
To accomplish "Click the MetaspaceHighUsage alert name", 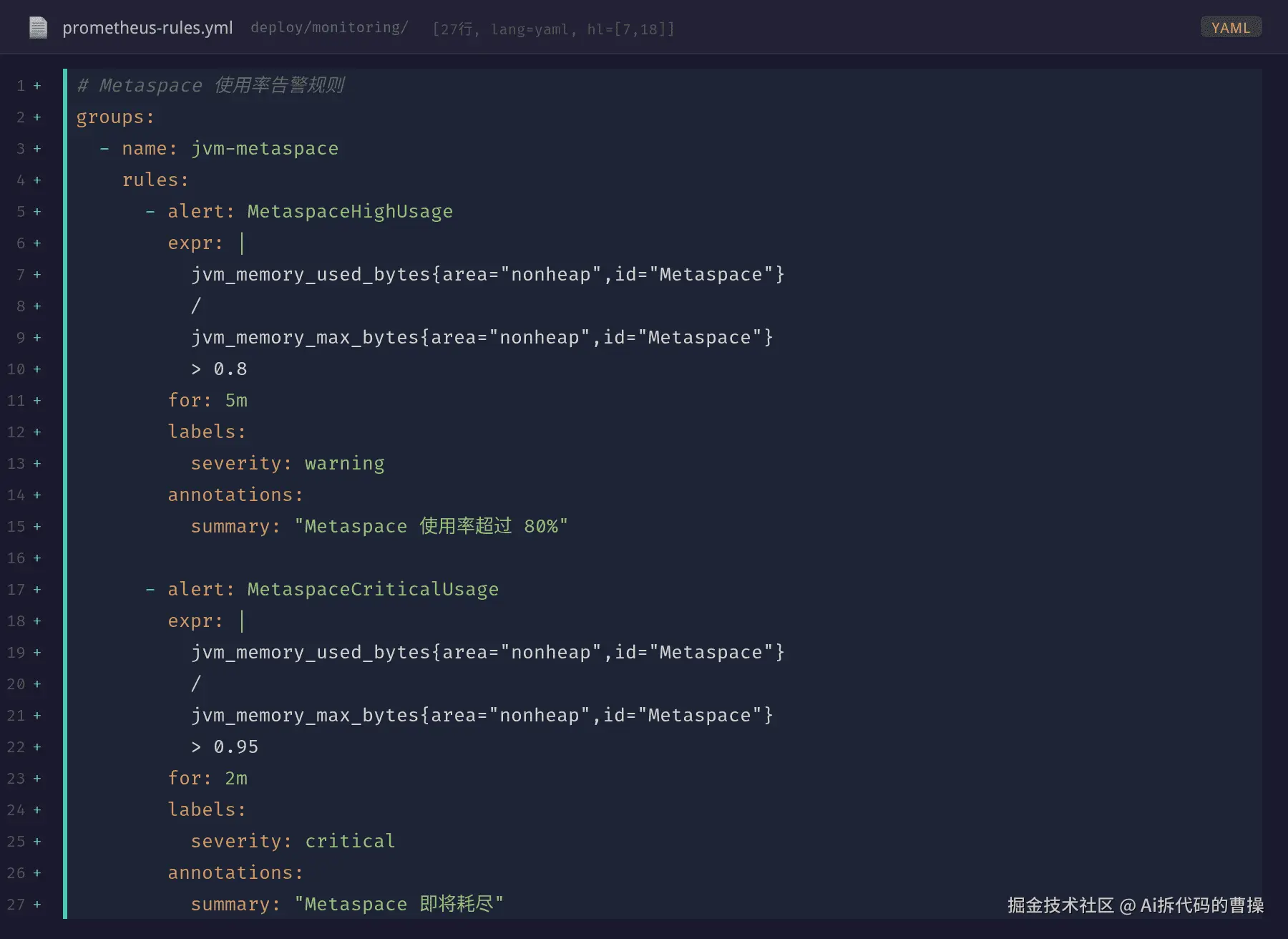I will pos(350,212).
